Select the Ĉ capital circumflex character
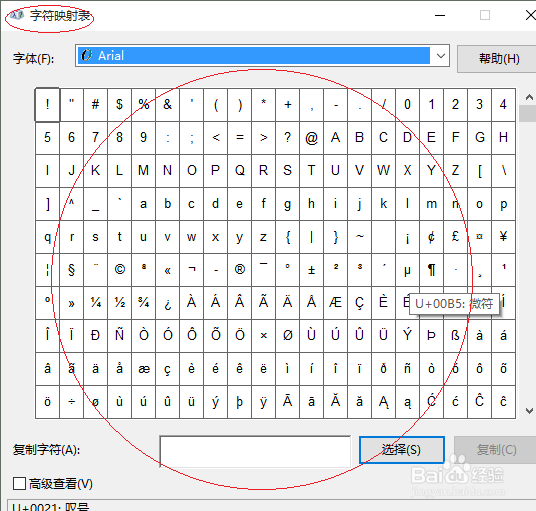 click(479, 402)
